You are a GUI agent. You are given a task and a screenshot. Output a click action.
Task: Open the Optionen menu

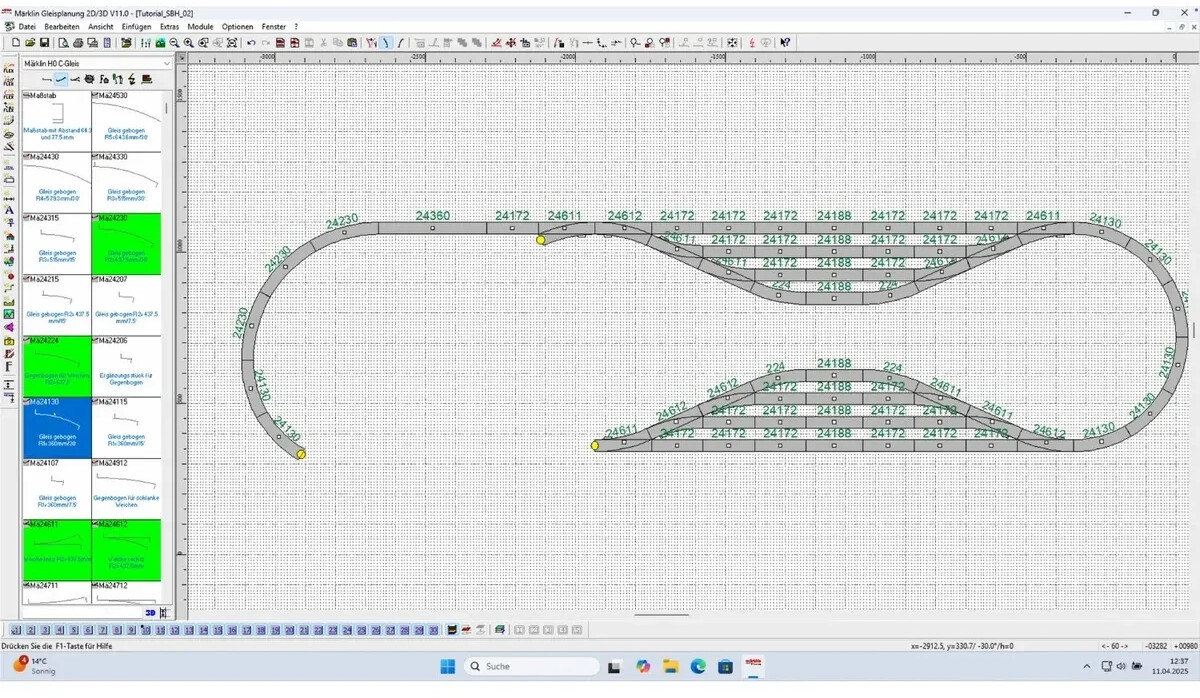(237, 26)
